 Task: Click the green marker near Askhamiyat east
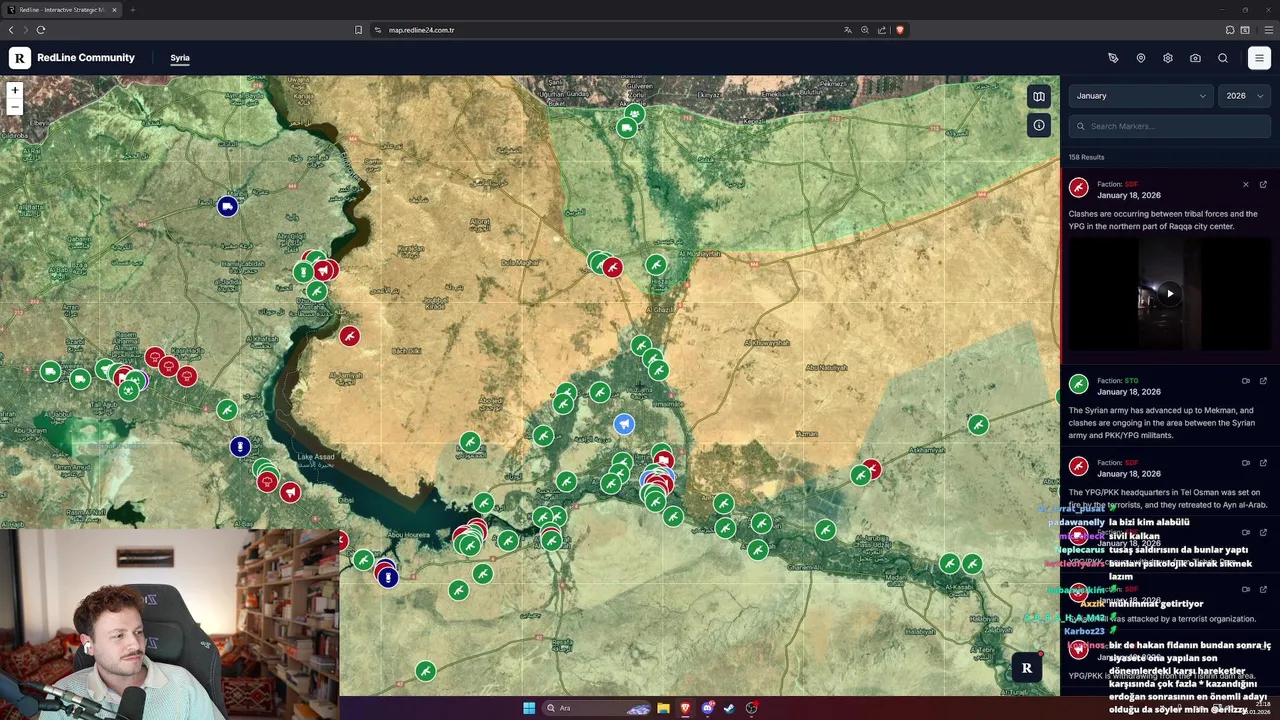pyautogui.click(x=978, y=425)
